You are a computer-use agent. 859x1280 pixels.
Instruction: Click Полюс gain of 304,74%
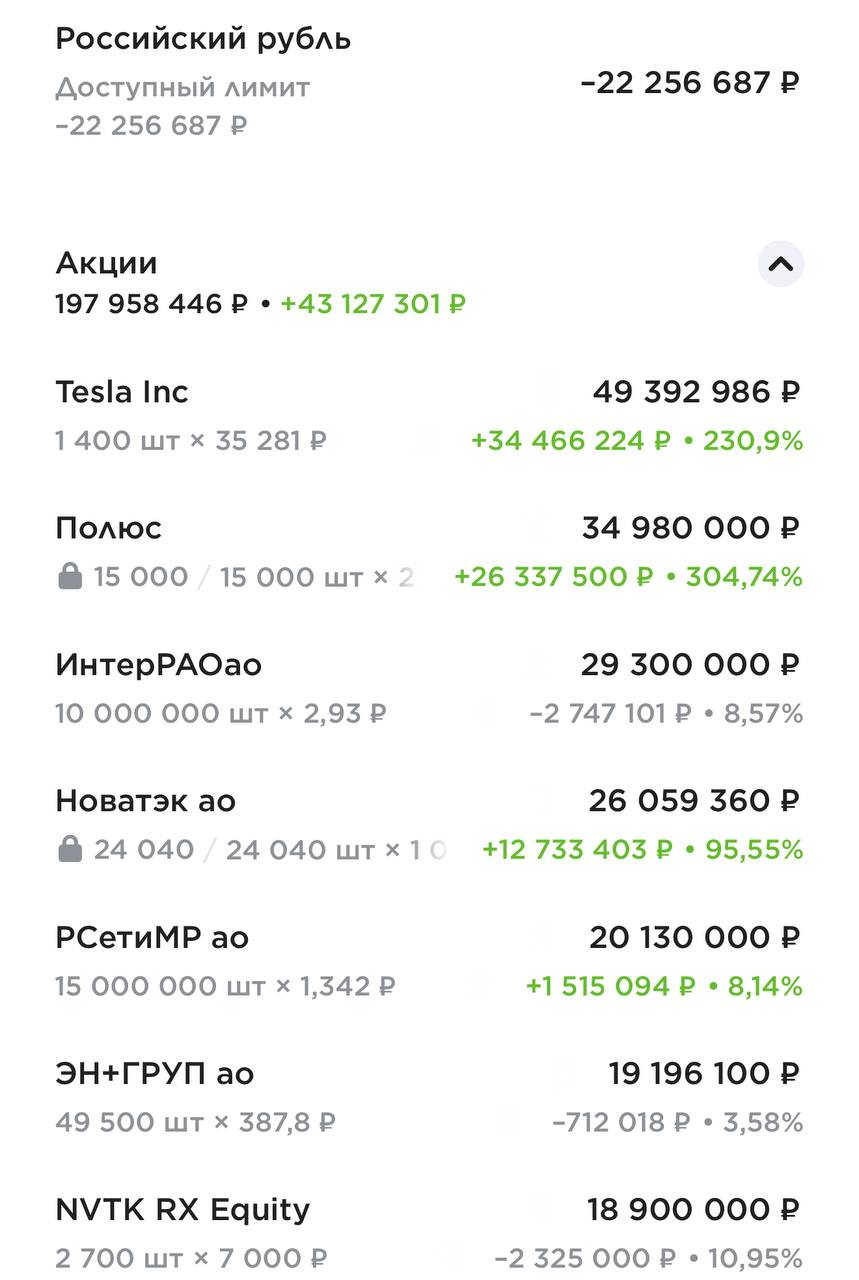point(744,577)
